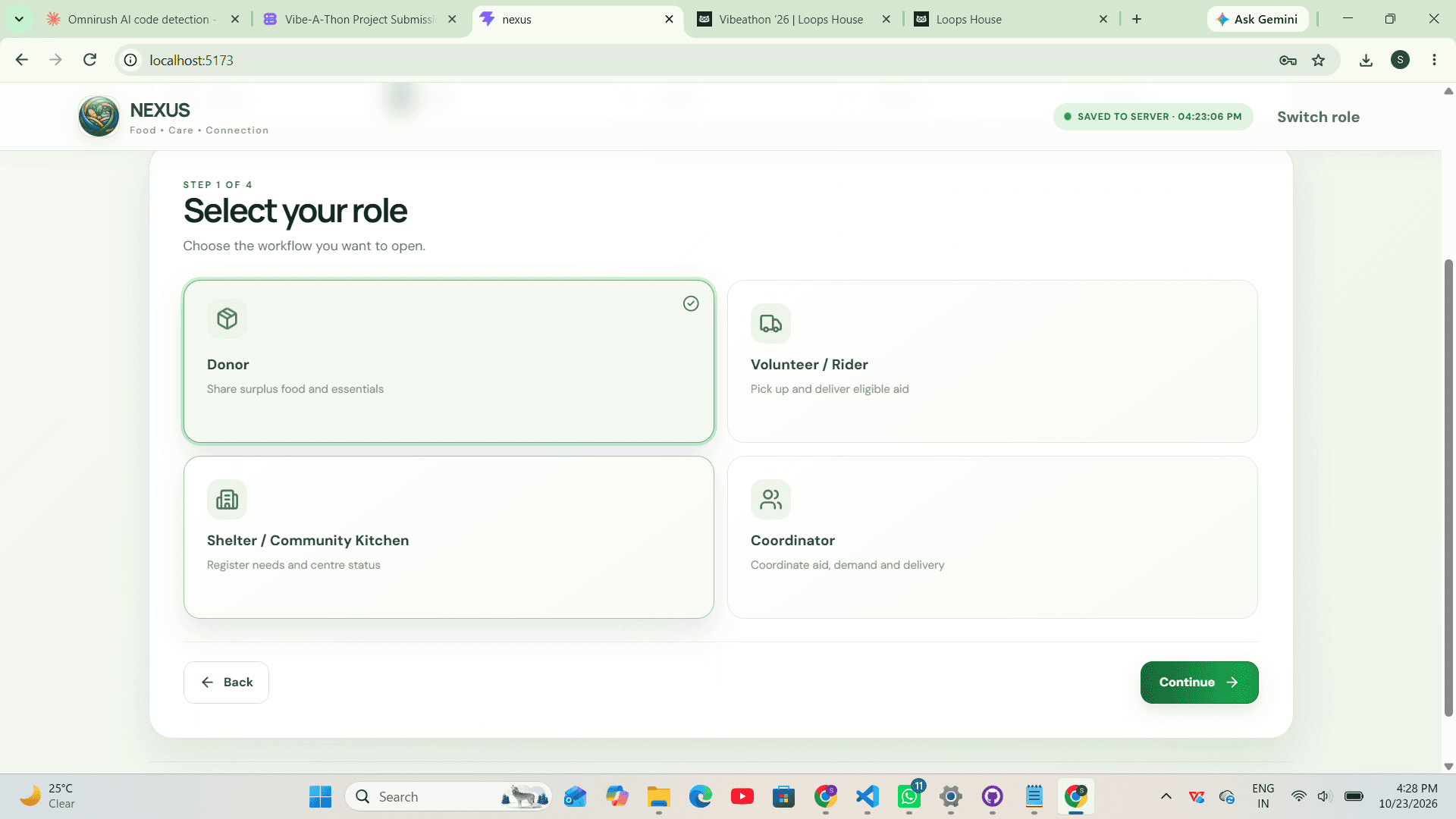Select the Donor role card
The image size is (1456, 819).
448,362
